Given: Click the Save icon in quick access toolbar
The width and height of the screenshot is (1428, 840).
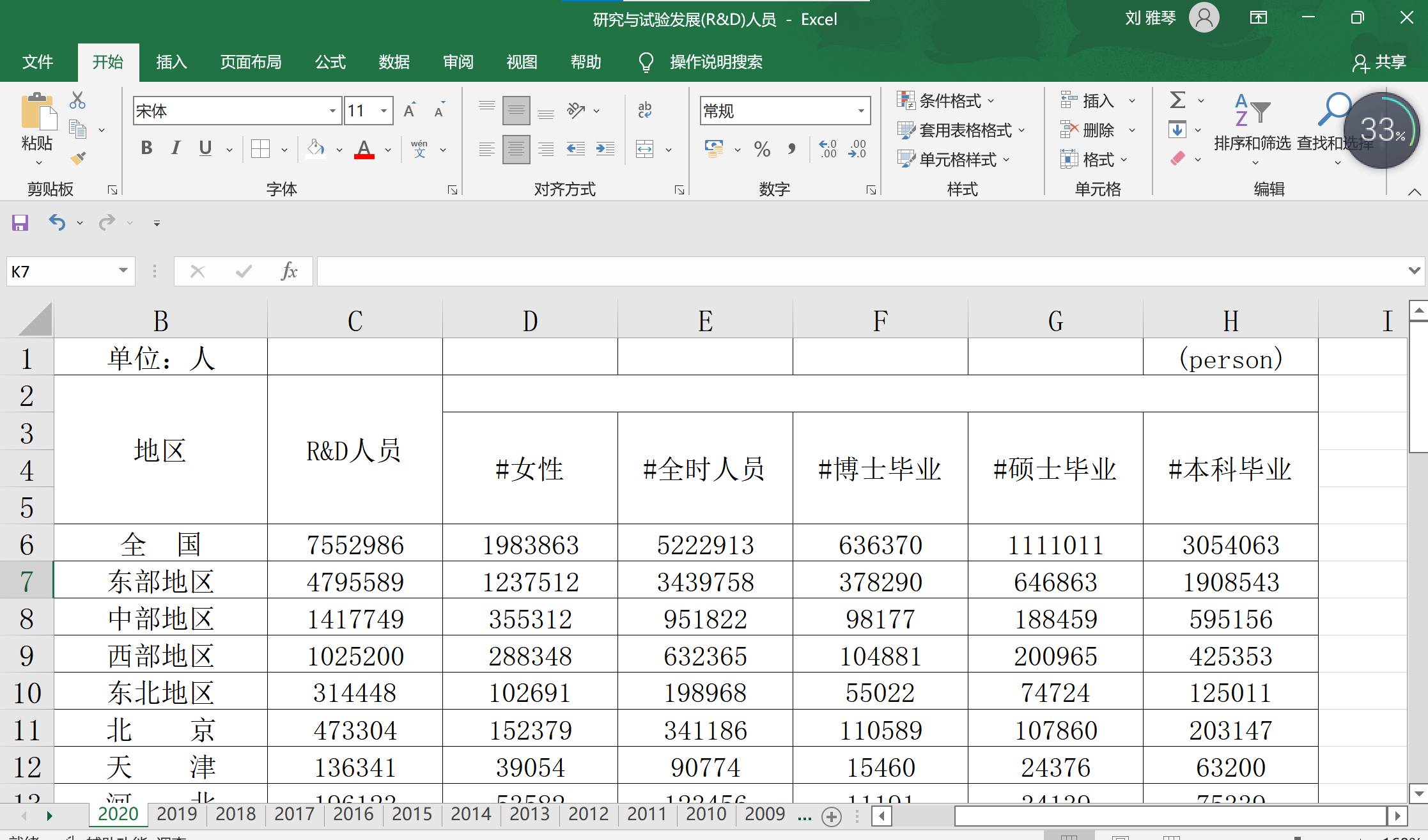Looking at the screenshot, I should click(x=20, y=222).
